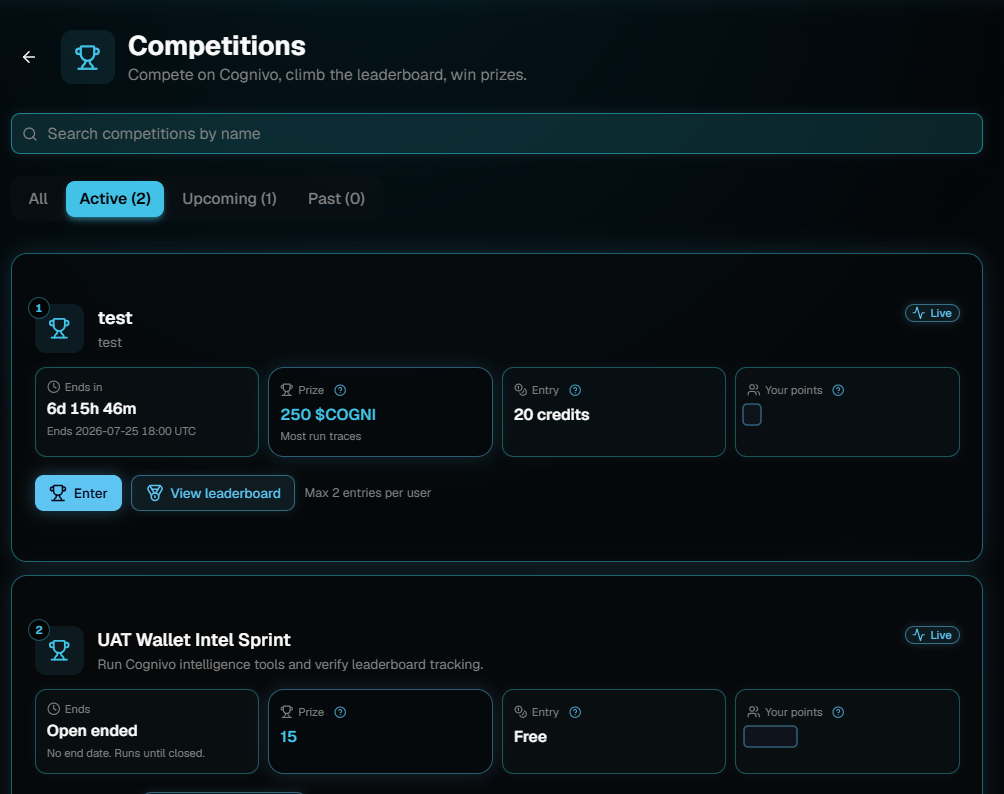Open Prize help icon in UAT Wallet card

pos(340,712)
